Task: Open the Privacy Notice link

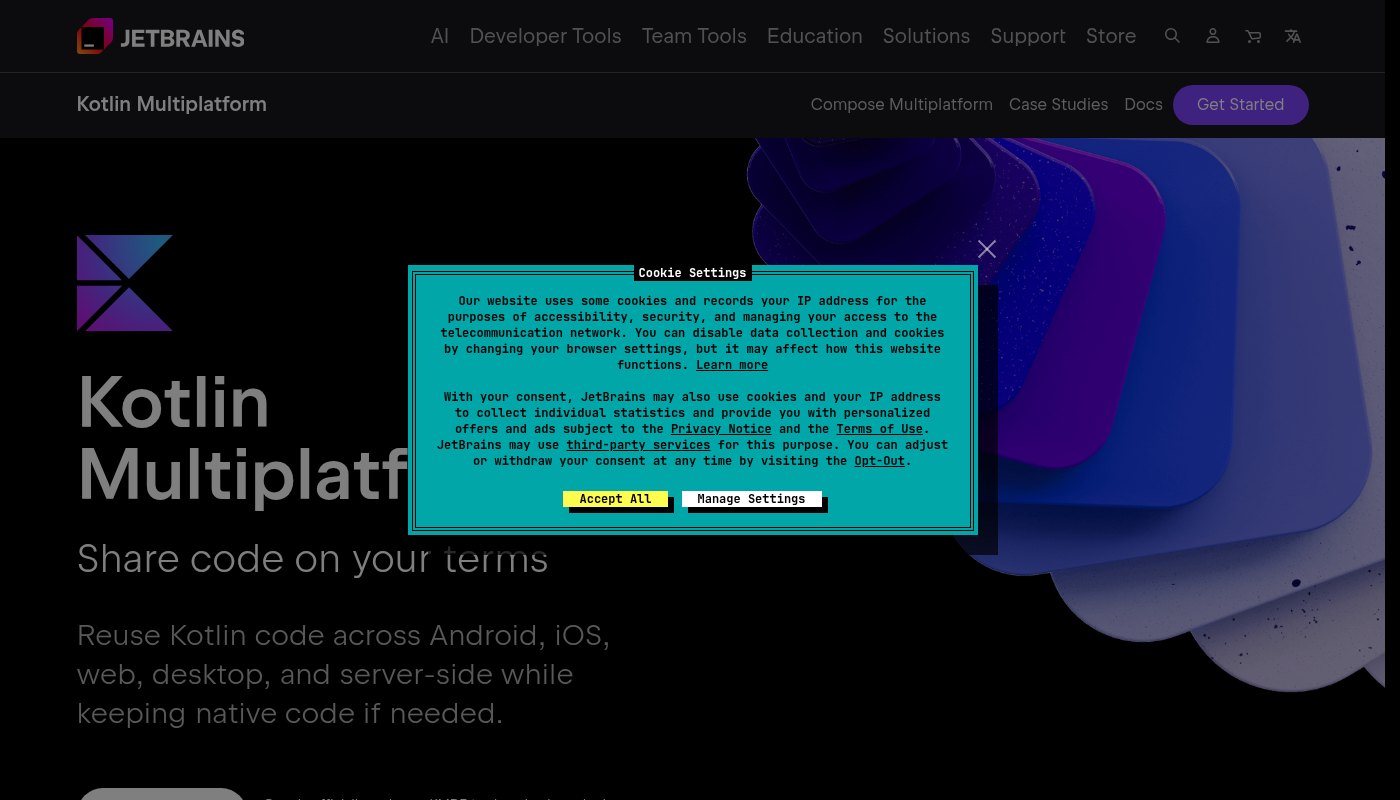Action: point(721,429)
